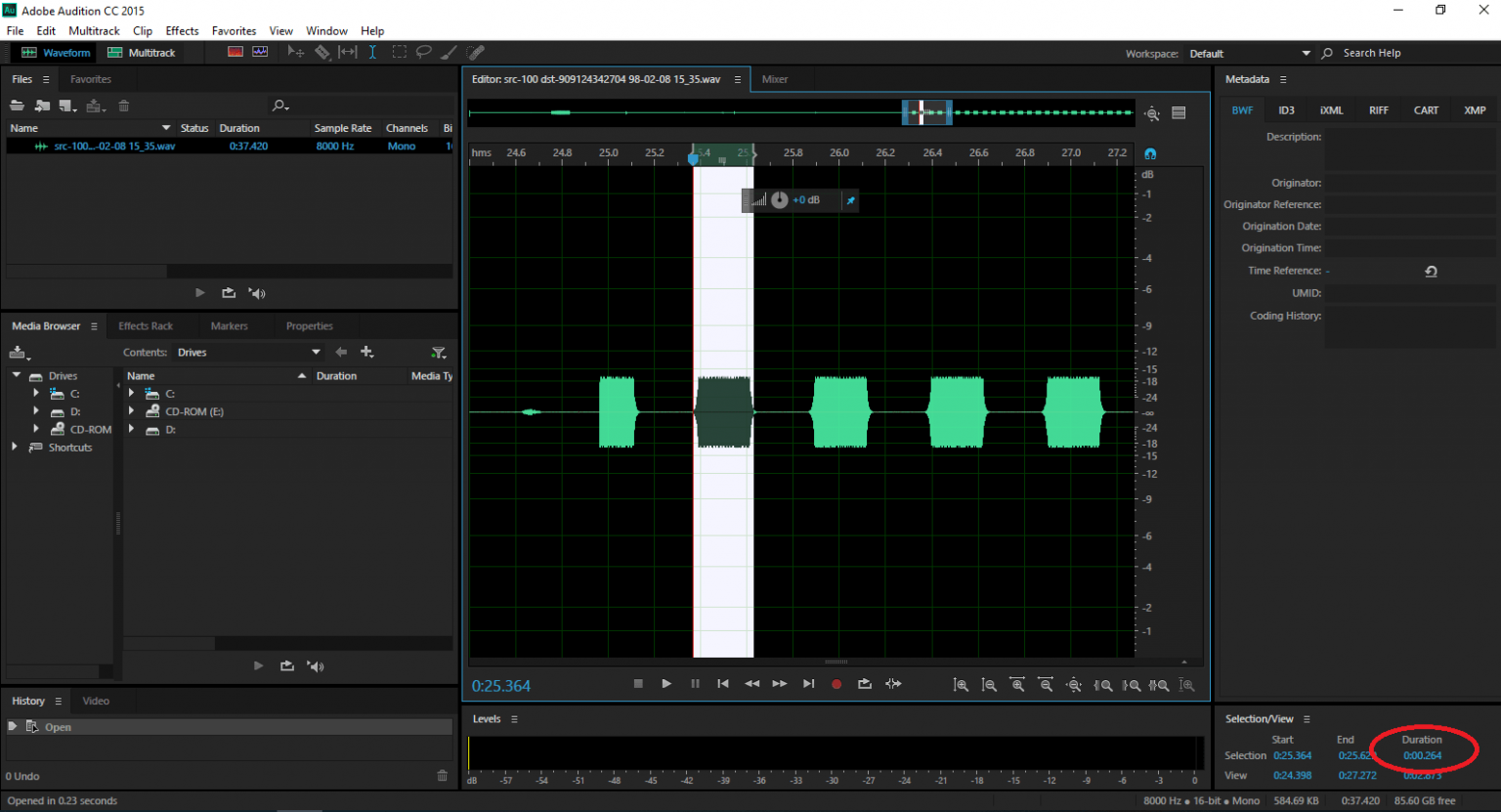
Task: Click the Stop button in transport
Action: pyautogui.click(x=638, y=684)
